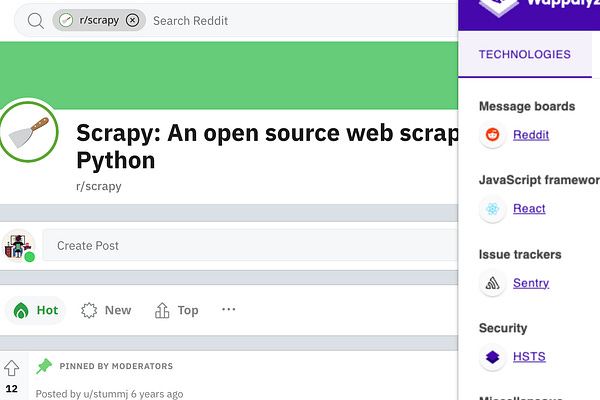Remove the r/scrapy search filter
Screen dimensions: 600x400
(132, 20)
